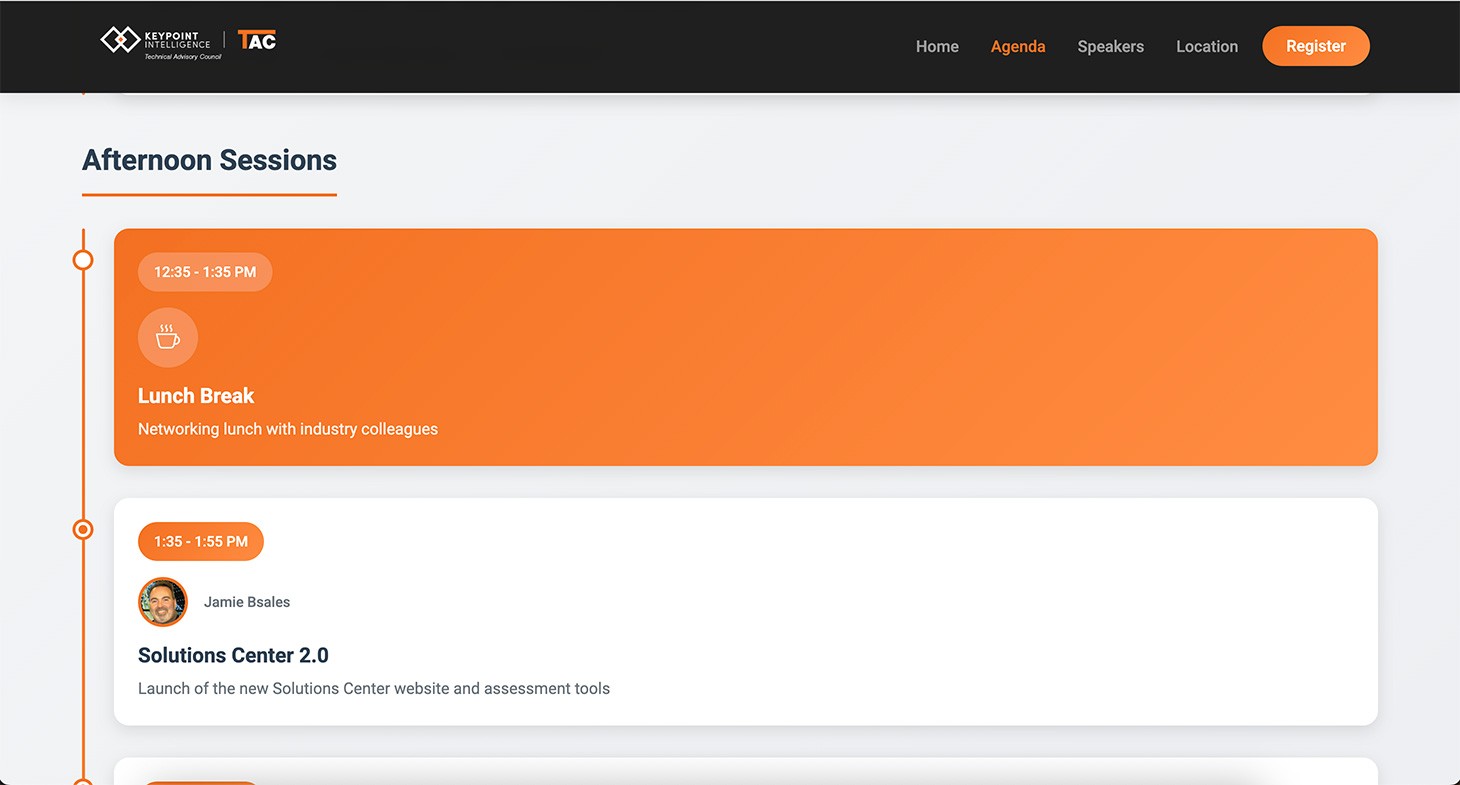Click the timeline marker beside Lunch Break
This screenshot has height=785, width=1460.
[x=83, y=260]
